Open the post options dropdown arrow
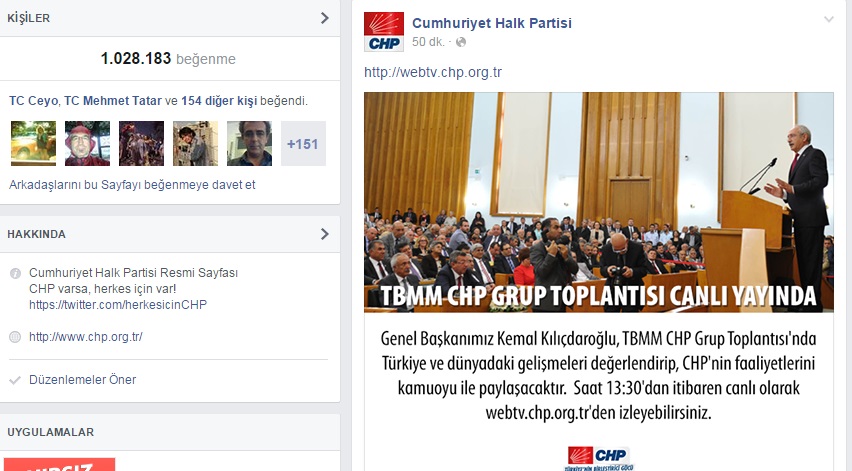Image resolution: width=852 pixels, height=471 pixels. click(829, 20)
